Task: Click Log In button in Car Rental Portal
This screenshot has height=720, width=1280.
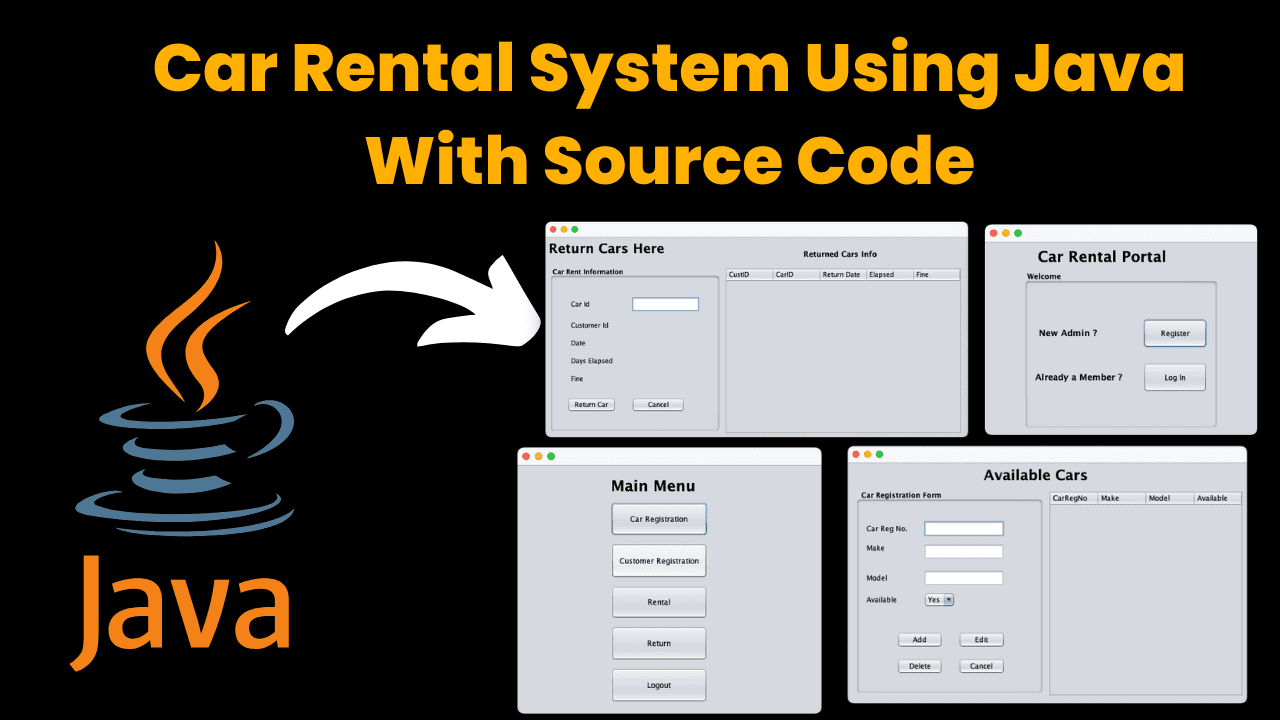Action: (1175, 377)
